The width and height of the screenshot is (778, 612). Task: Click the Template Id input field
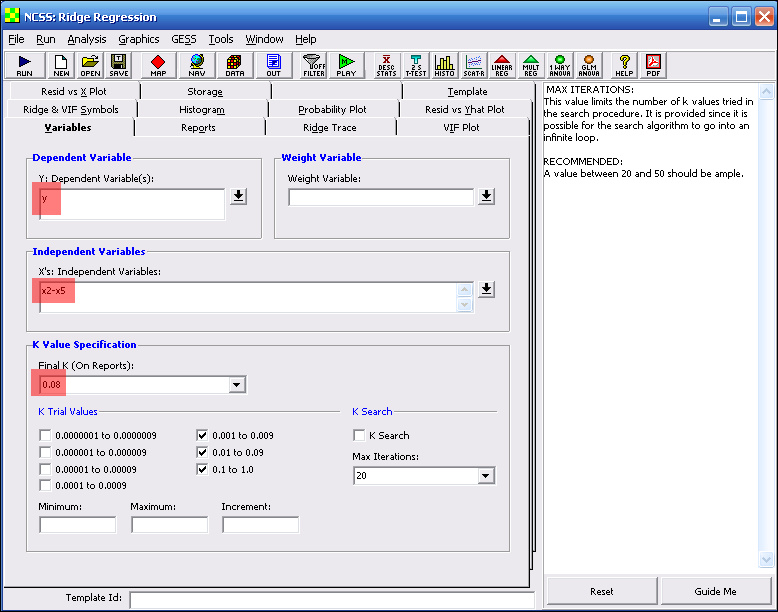point(331,599)
